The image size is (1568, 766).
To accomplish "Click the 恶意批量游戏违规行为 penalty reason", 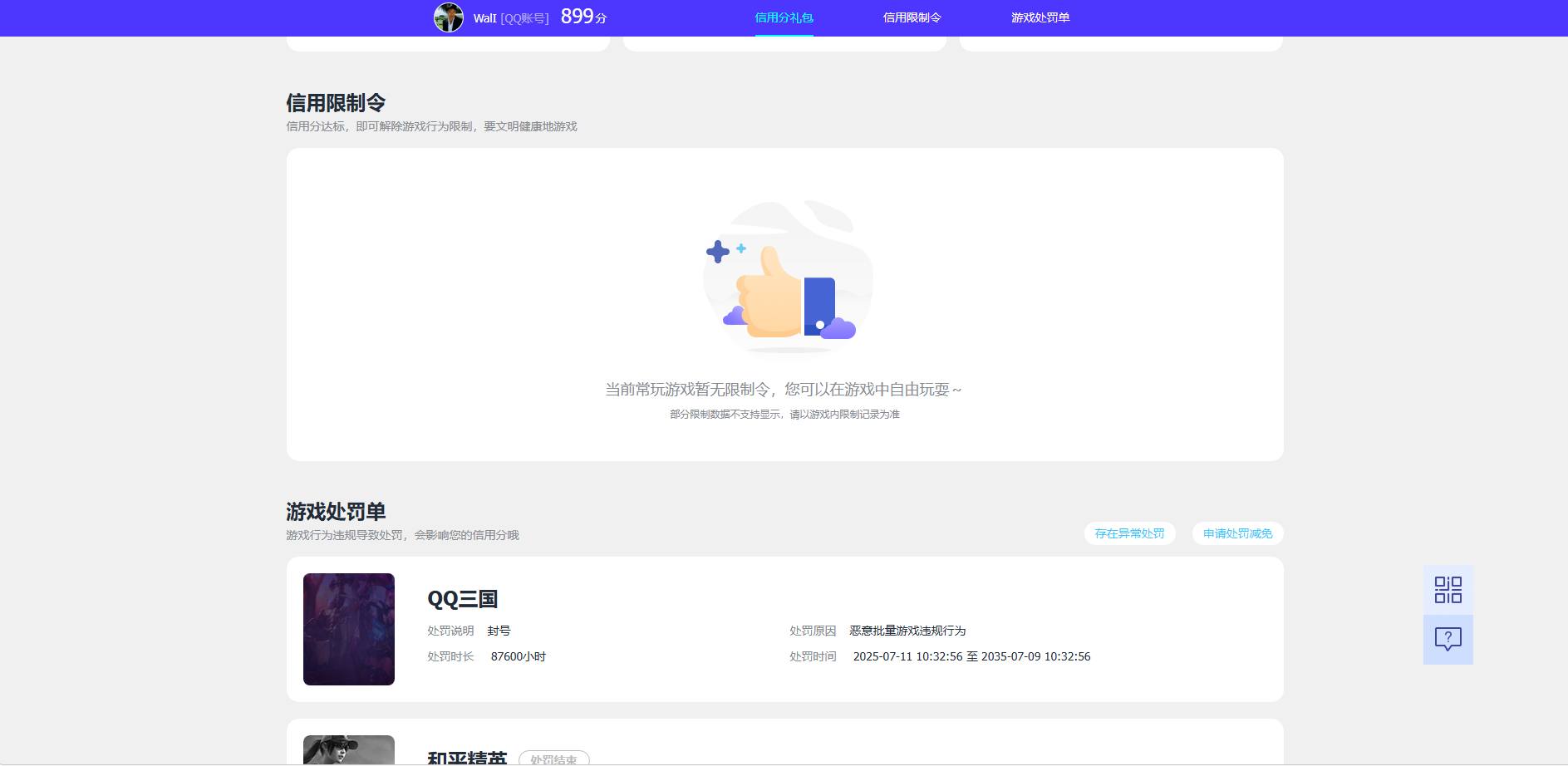I will (907, 631).
